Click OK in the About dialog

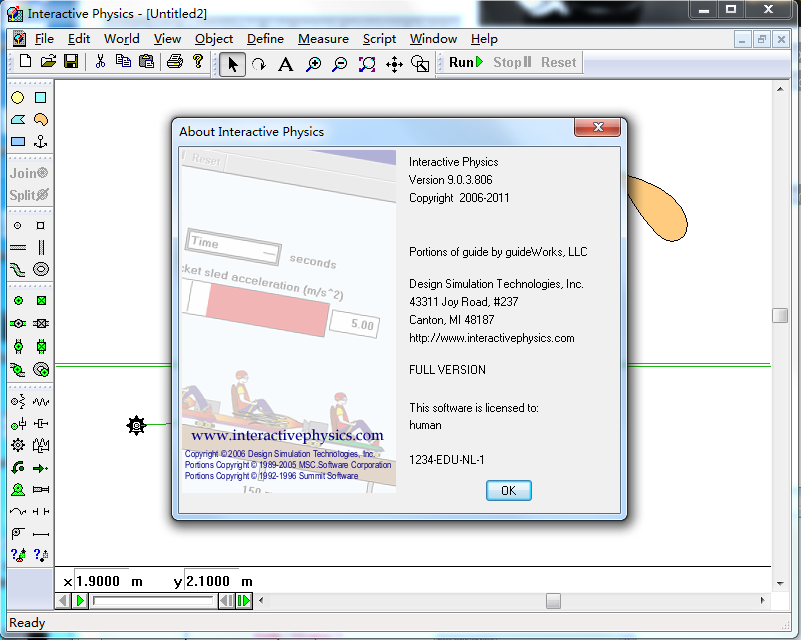click(508, 490)
